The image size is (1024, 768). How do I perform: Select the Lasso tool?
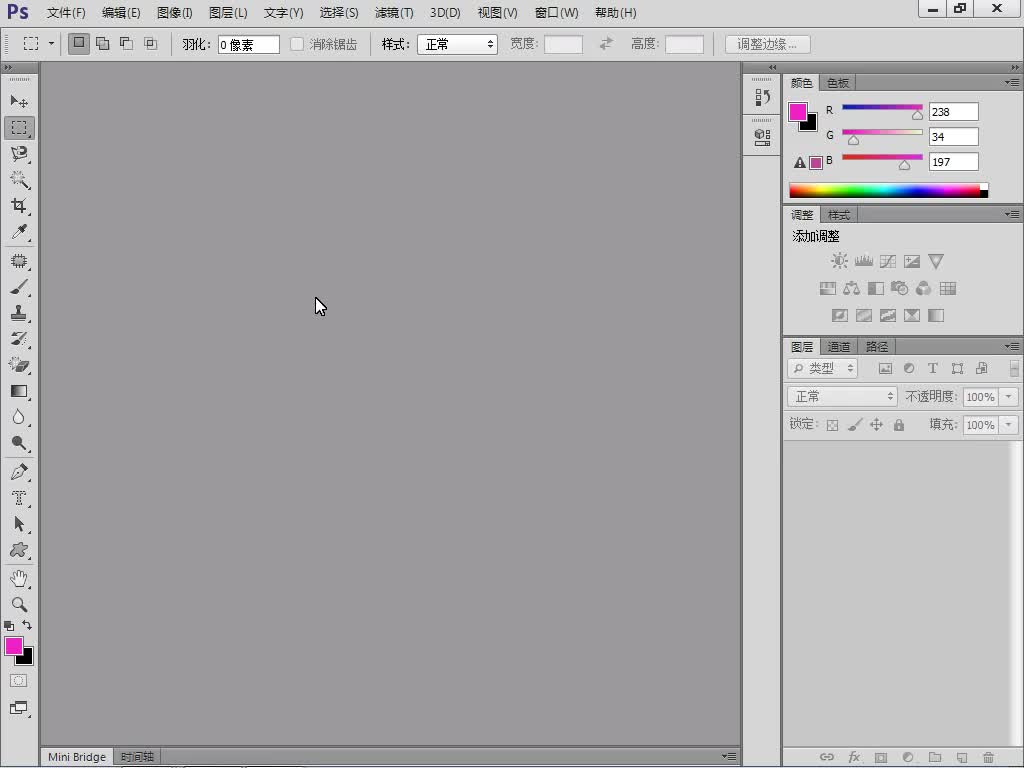19,154
